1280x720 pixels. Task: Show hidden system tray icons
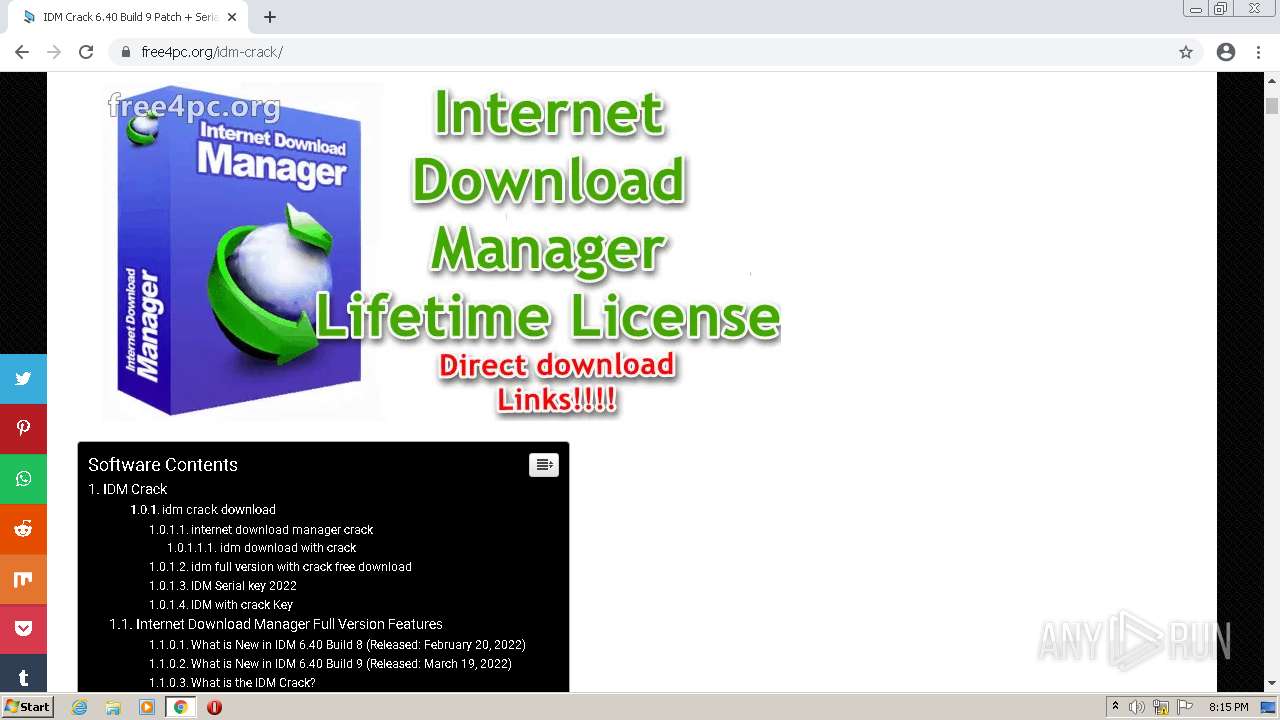coord(1116,707)
